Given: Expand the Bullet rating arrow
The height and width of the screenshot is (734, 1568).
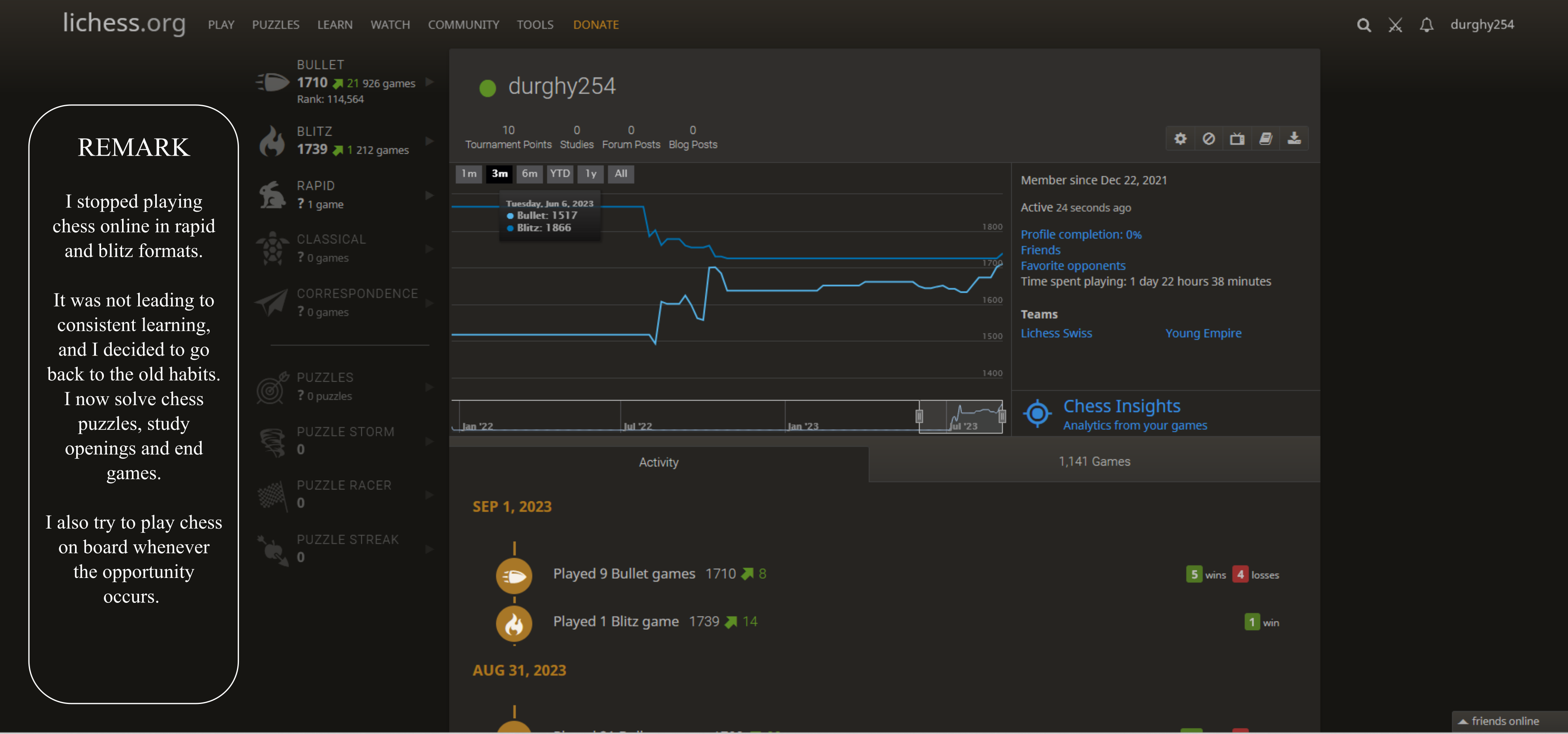Looking at the screenshot, I should click(430, 82).
